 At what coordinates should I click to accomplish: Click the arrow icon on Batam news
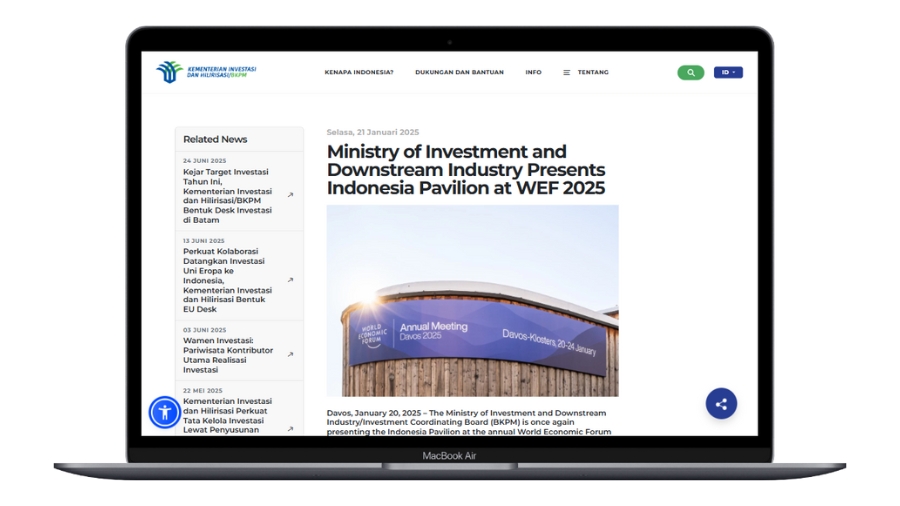pos(290,195)
